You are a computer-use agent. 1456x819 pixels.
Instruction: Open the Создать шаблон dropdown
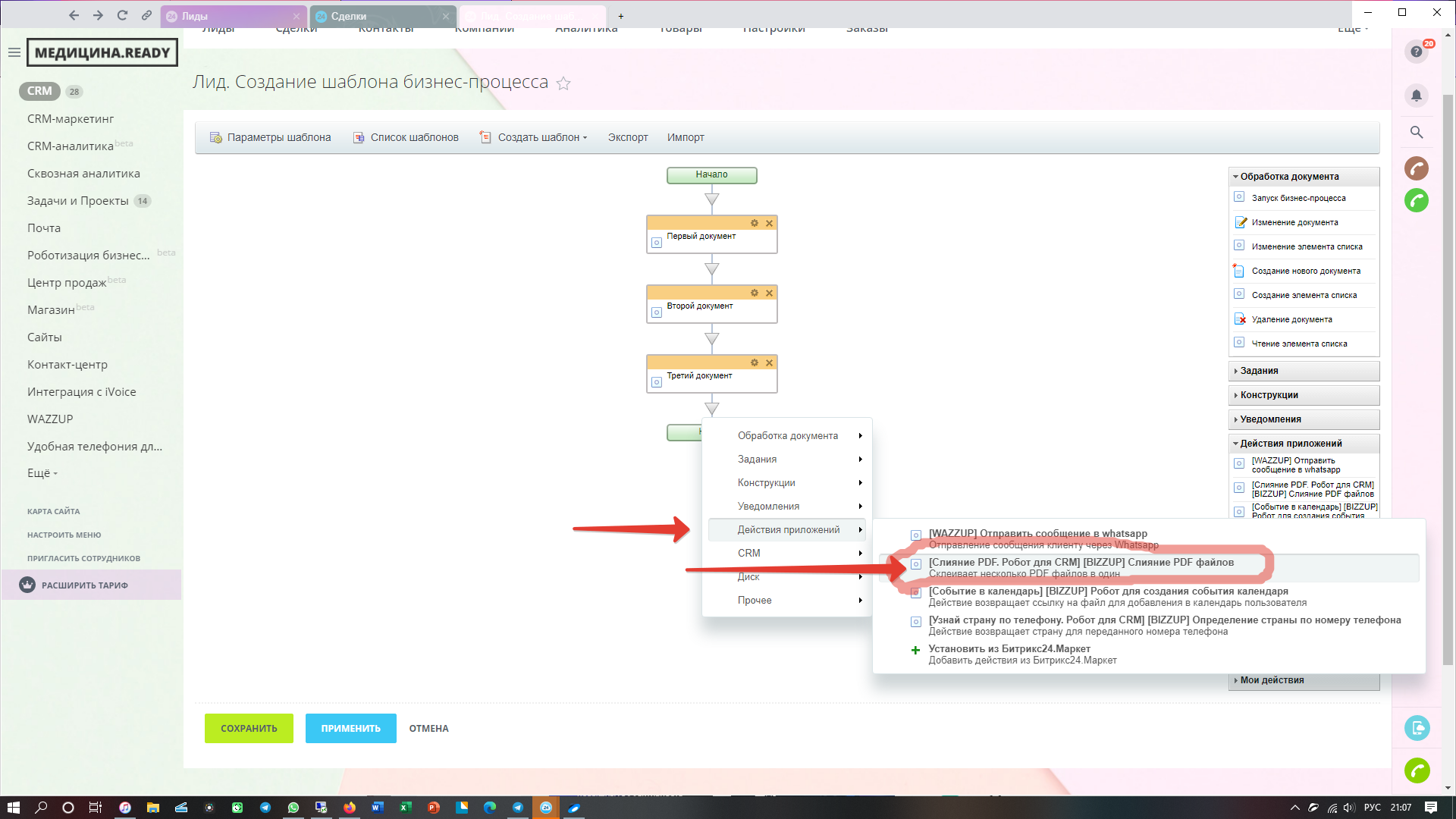tap(541, 137)
